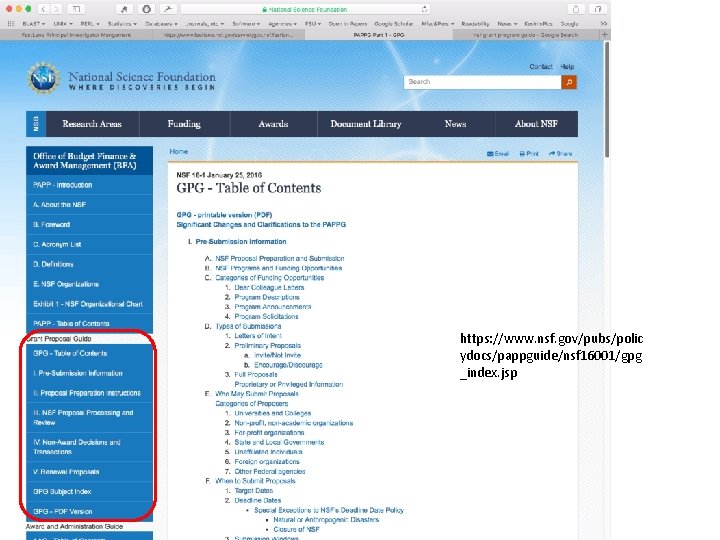Image resolution: width=720 pixels, height=540 pixels.
Task: Click the wrench toolbar extension icon
Action: pyautogui.click(x=168, y=9)
